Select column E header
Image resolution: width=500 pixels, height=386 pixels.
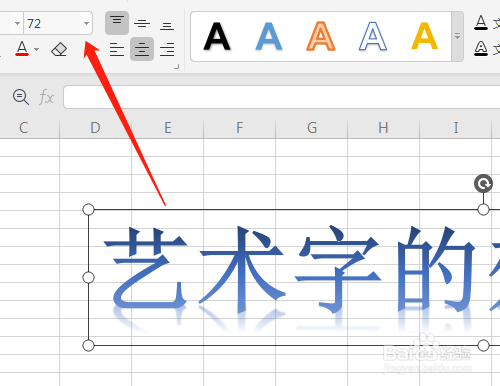168,128
